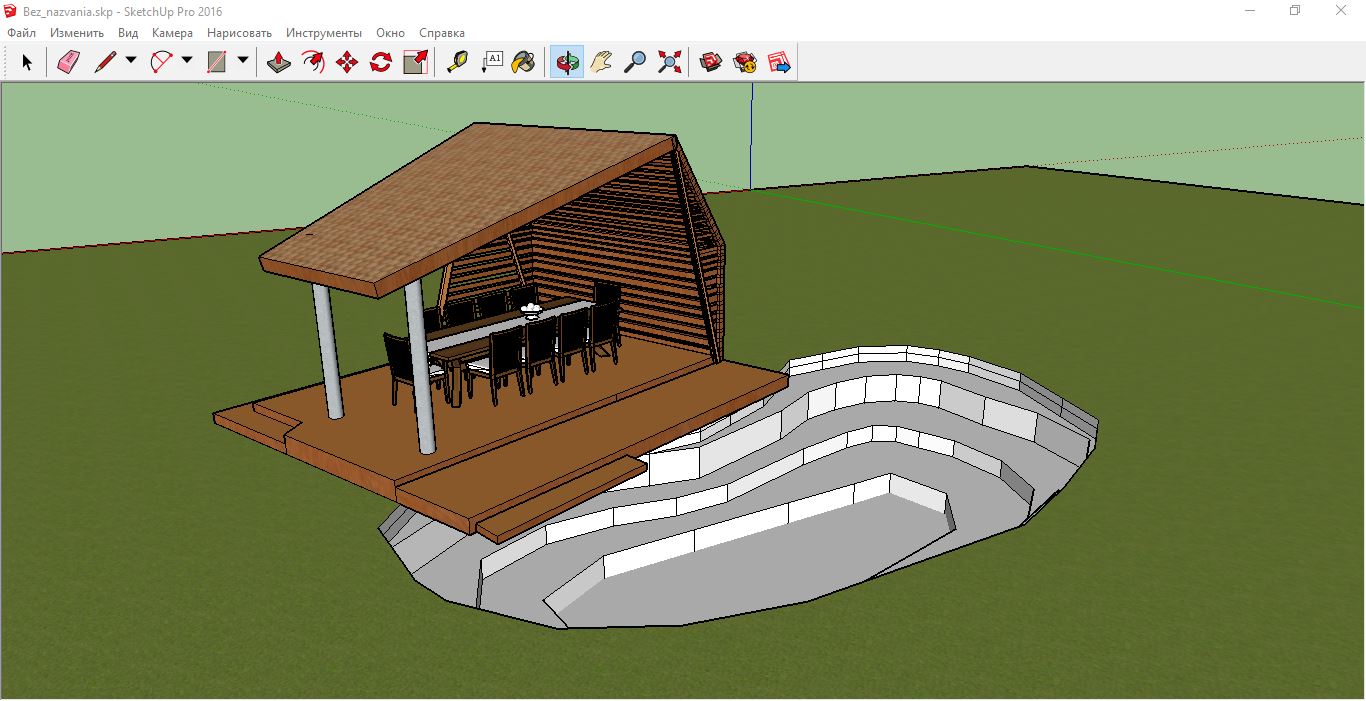This screenshot has width=1366, height=701.
Task: Open the Изменить menu
Action: tap(77, 33)
